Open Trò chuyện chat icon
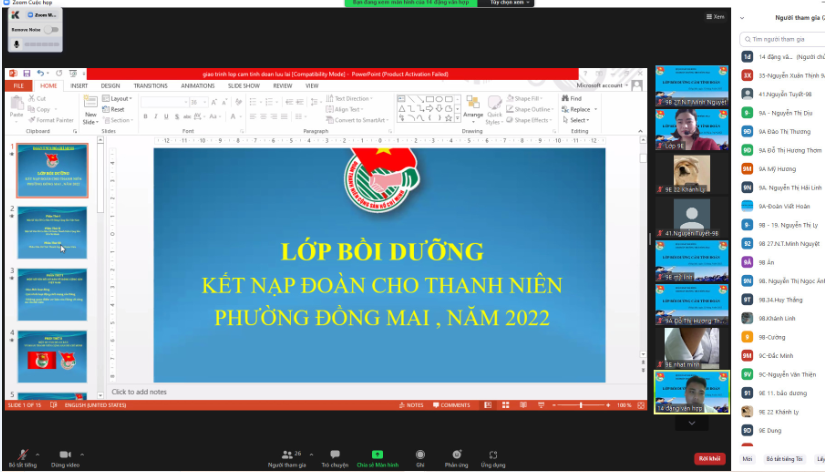 click(x=335, y=454)
